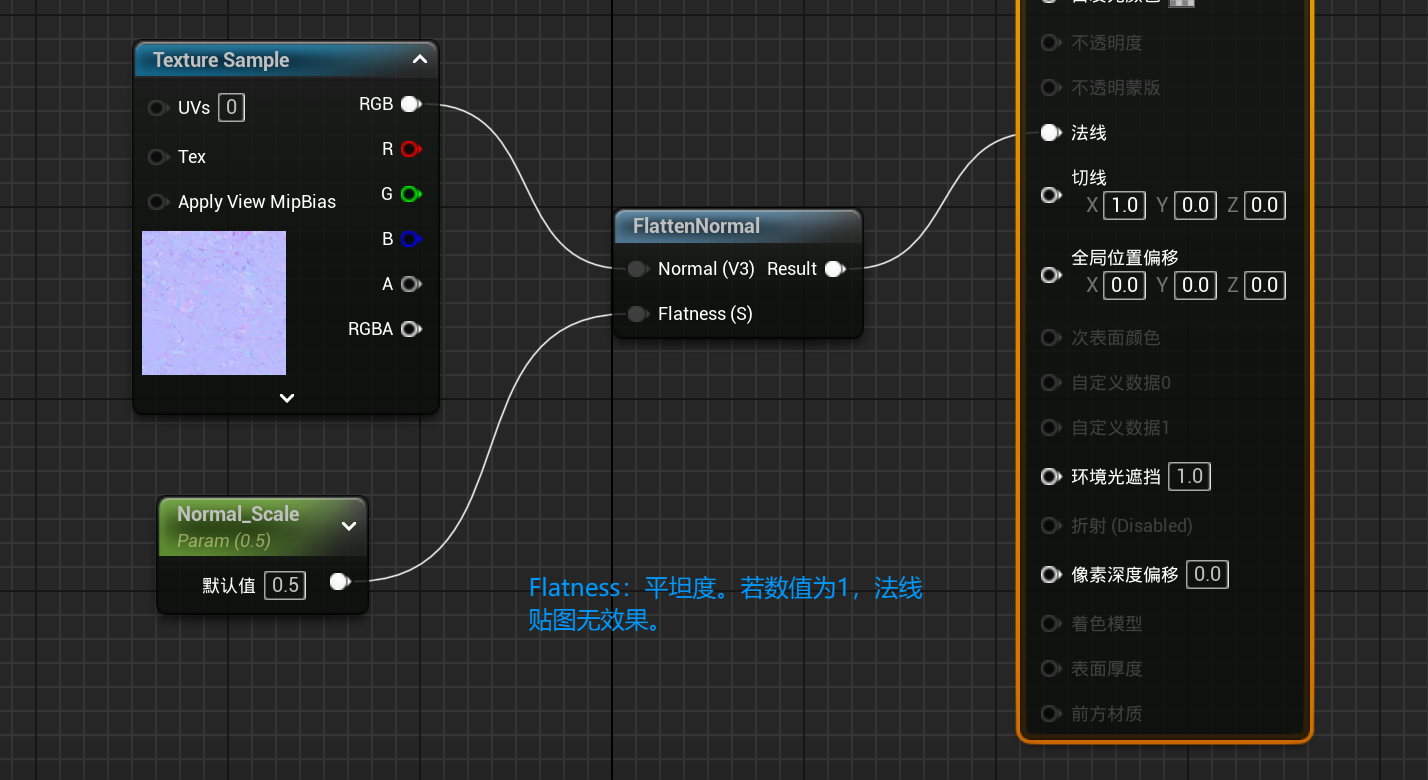Click the Param (0.5) subtitle text

click(224, 541)
